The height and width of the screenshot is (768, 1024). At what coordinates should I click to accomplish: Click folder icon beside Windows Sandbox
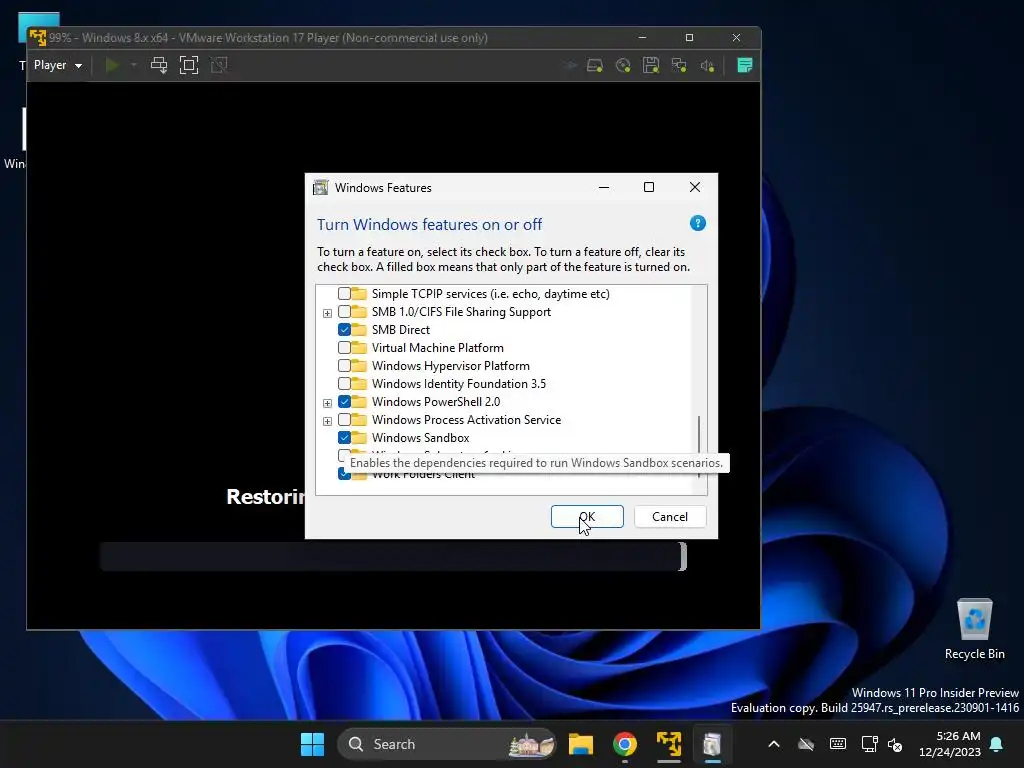pos(359,438)
